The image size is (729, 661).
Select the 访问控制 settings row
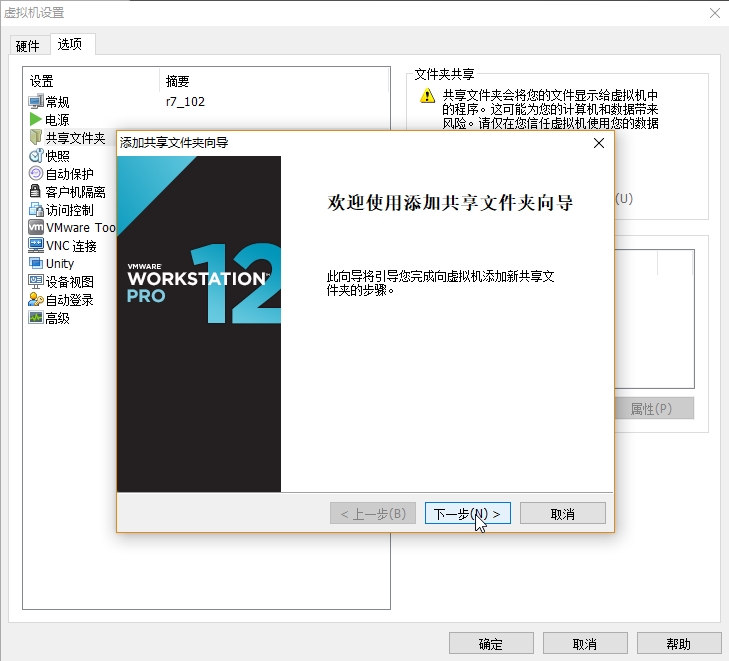pos(70,210)
